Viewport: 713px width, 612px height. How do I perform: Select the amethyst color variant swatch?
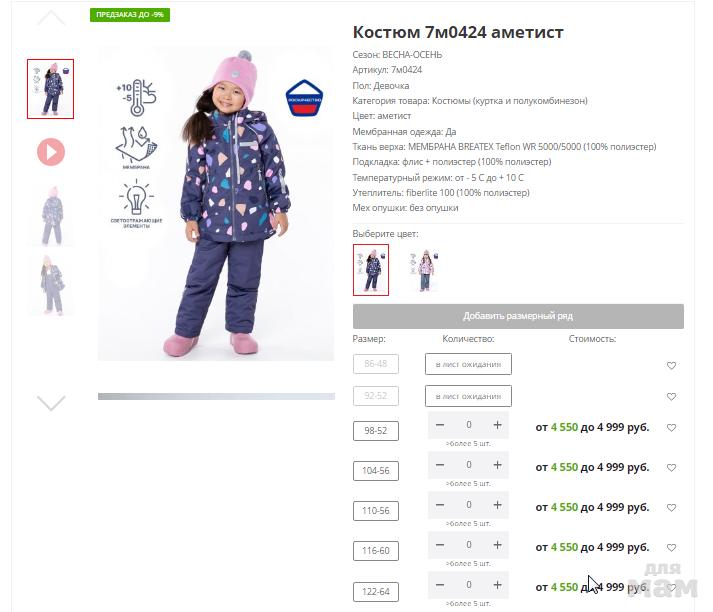point(371,270)
